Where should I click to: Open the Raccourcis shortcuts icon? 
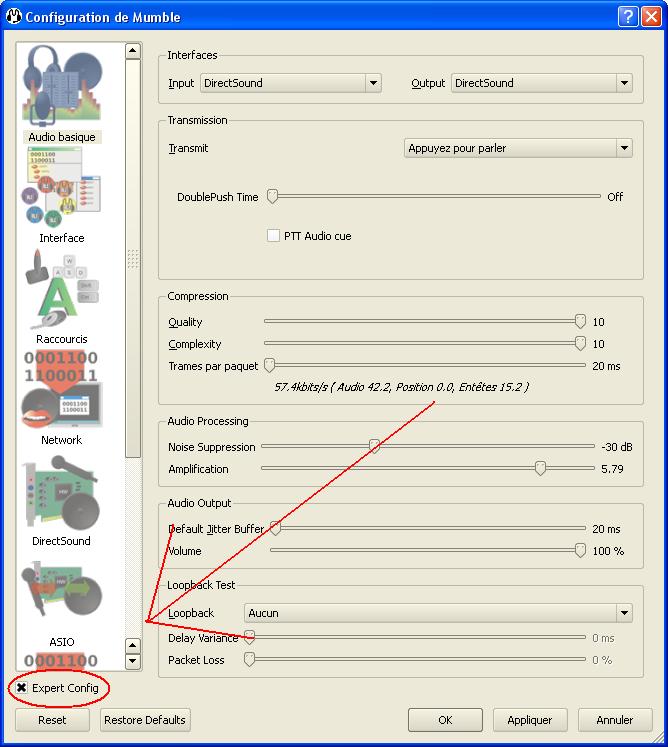[x=62, y=292]
